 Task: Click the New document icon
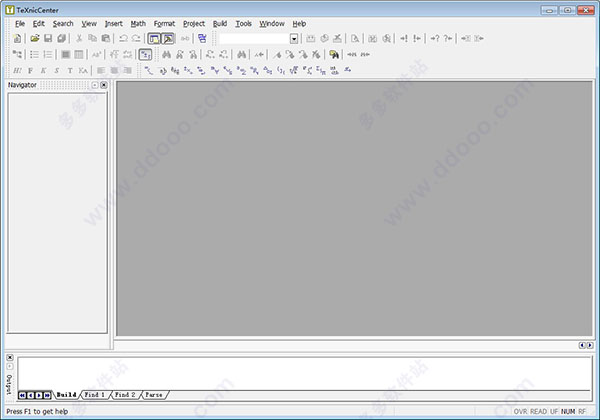pyautogui.click(x=17, y=38)
